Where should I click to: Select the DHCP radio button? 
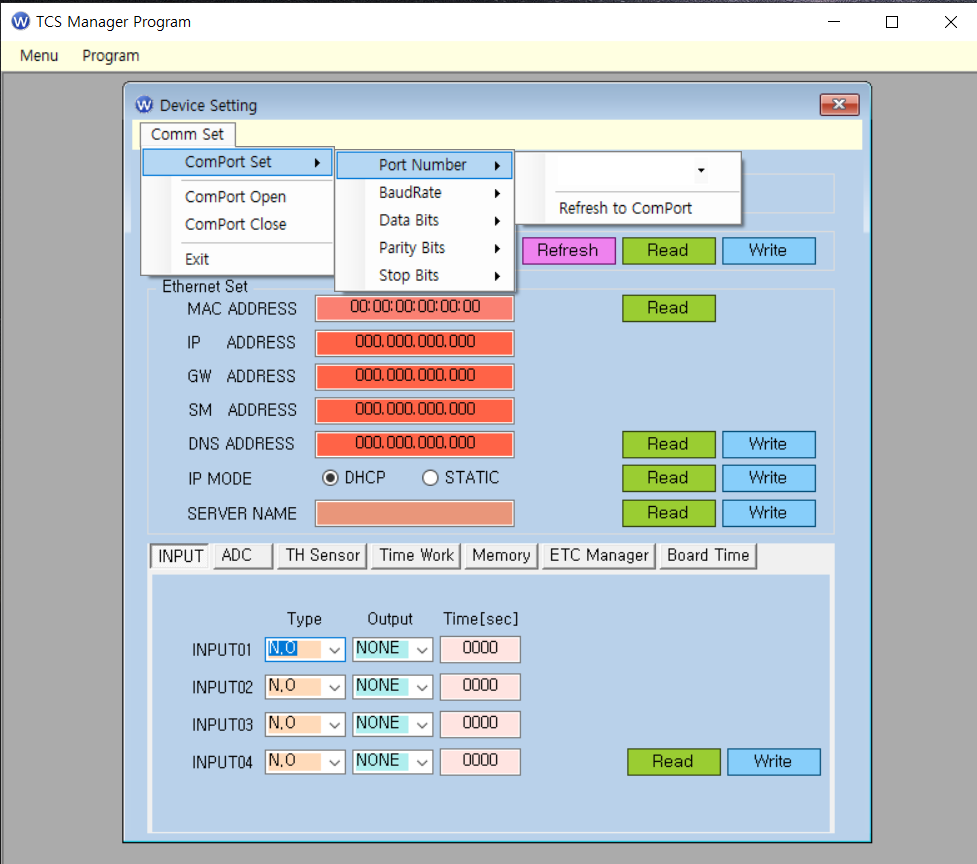click(330, 478)
